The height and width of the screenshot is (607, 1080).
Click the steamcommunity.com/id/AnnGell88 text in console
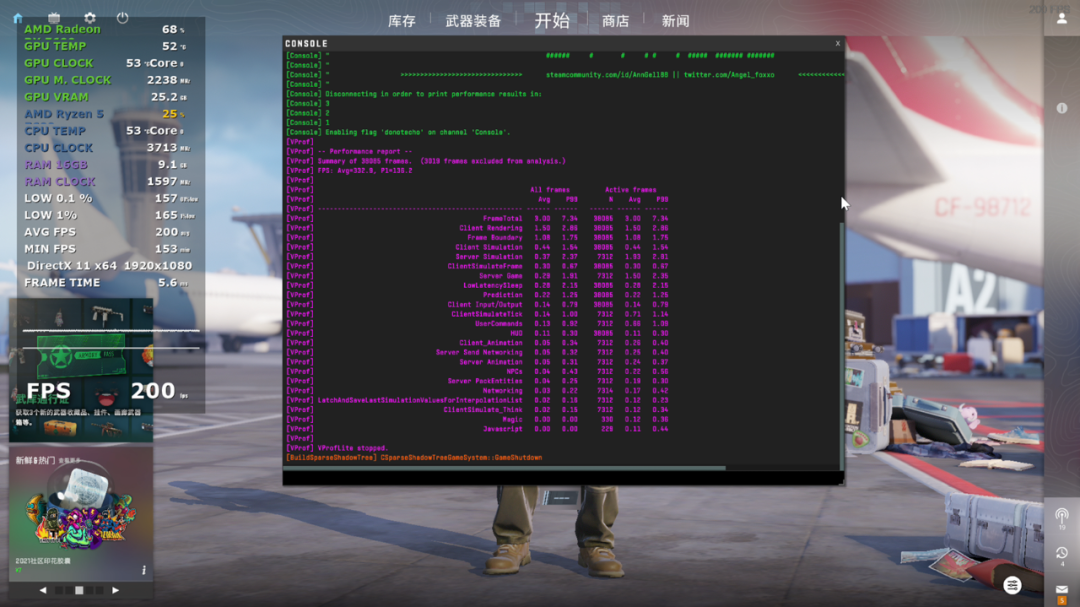tap(607, 74)
